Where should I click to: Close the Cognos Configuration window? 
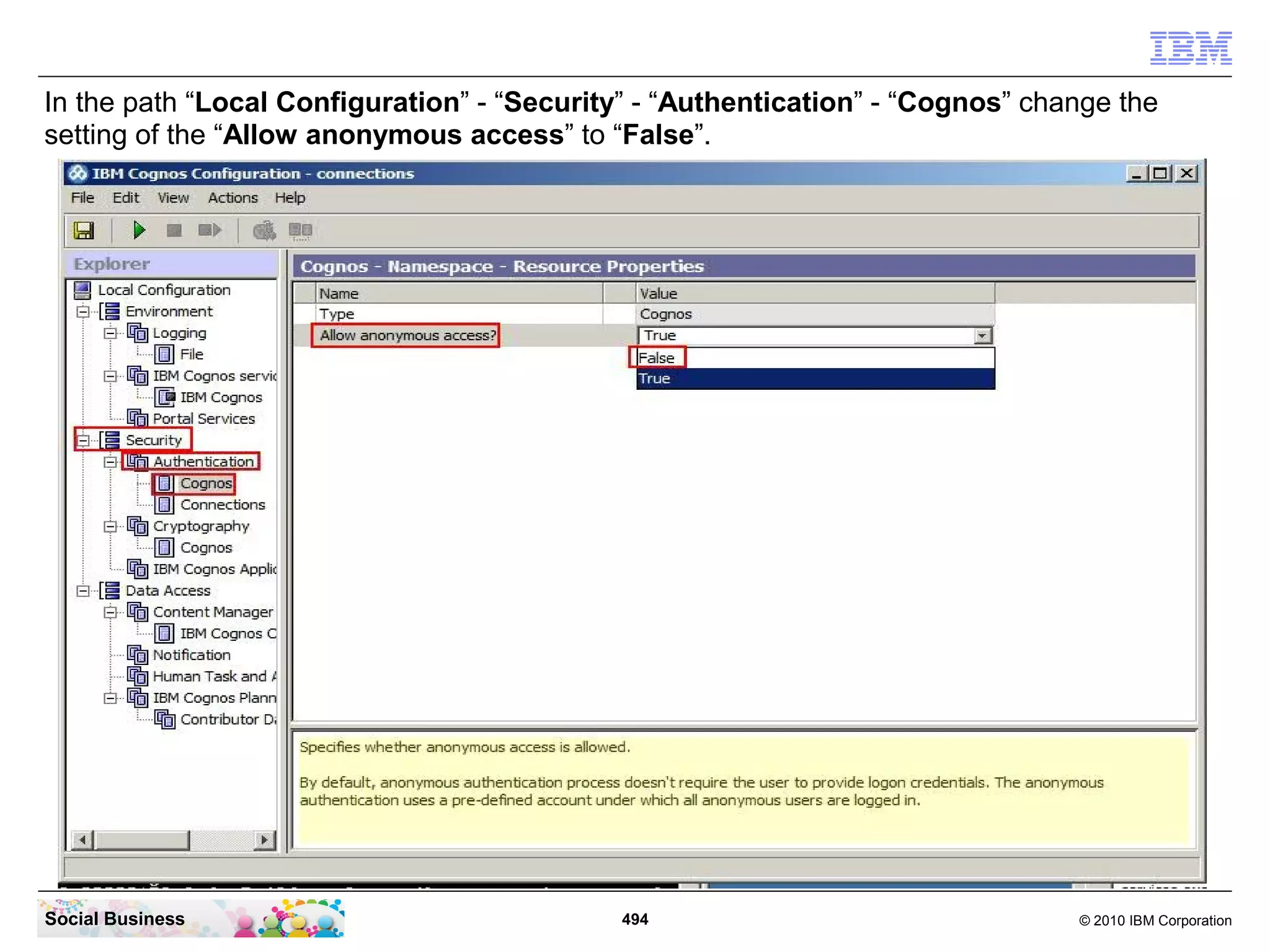coord(1186,174)
